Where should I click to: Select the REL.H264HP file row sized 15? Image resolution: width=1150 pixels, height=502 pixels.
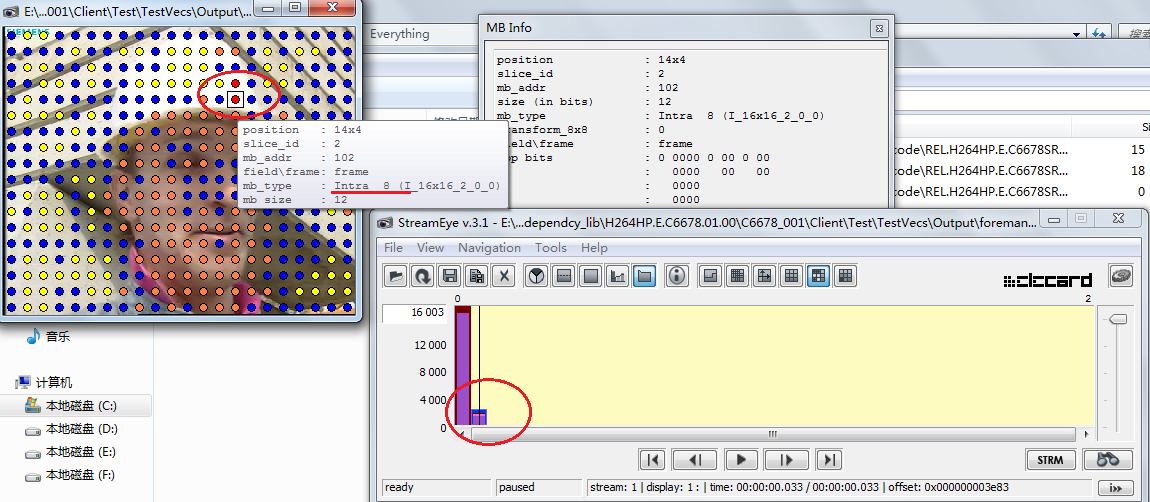(1019, 150)
